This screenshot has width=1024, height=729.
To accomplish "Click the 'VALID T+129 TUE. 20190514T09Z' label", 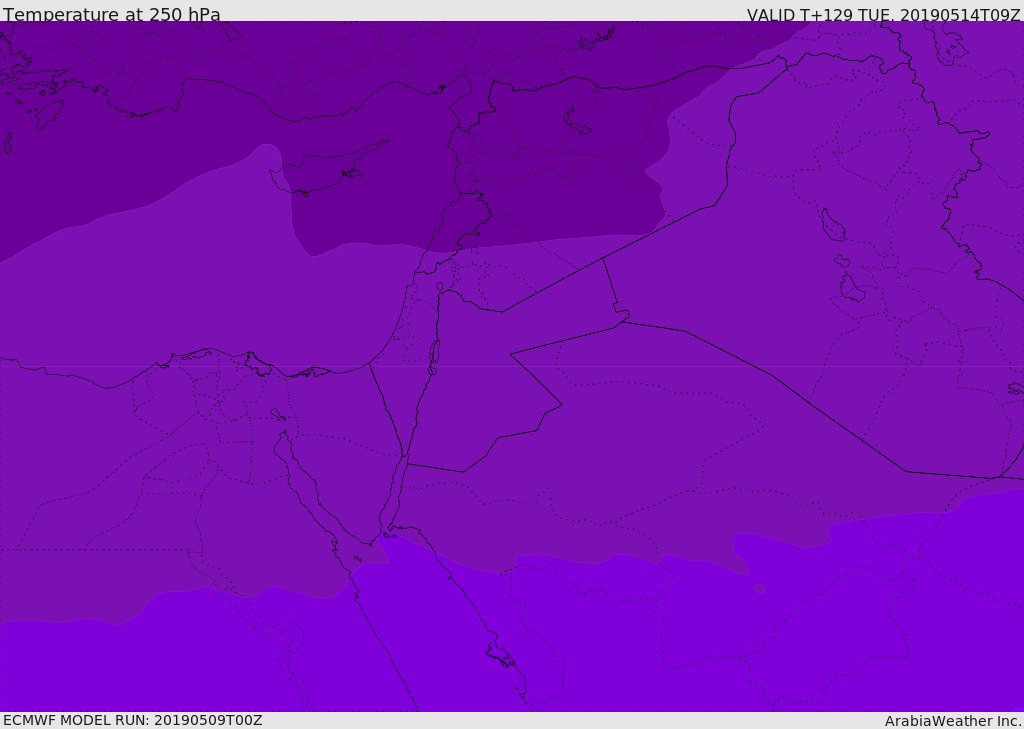I will point(884,15).
